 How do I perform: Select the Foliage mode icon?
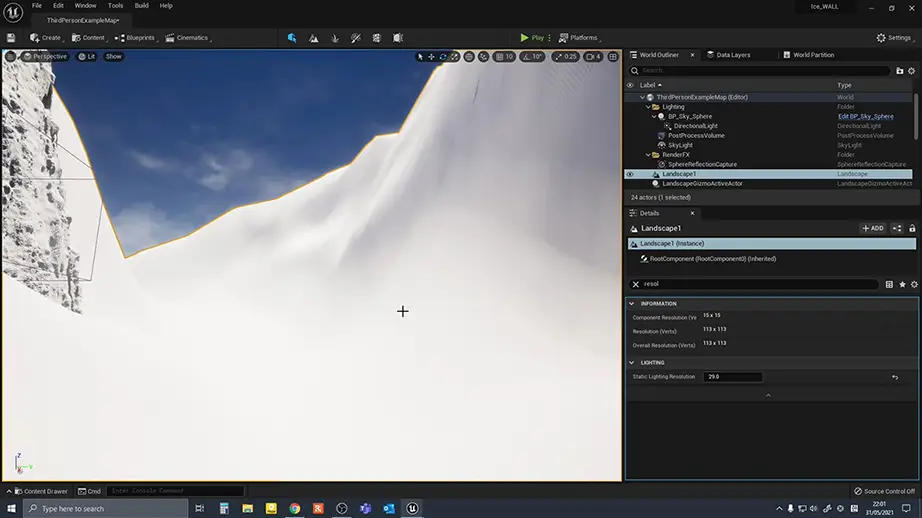coord(335,38)
